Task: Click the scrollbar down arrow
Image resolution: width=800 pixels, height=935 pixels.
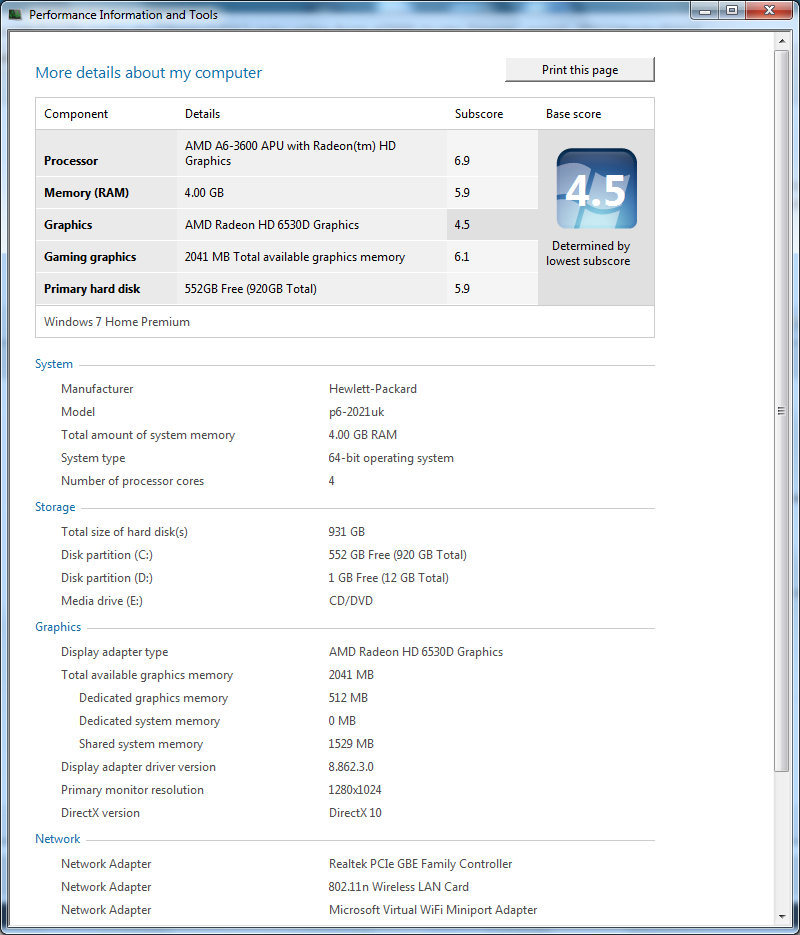Action: click(x=782, y=917)
